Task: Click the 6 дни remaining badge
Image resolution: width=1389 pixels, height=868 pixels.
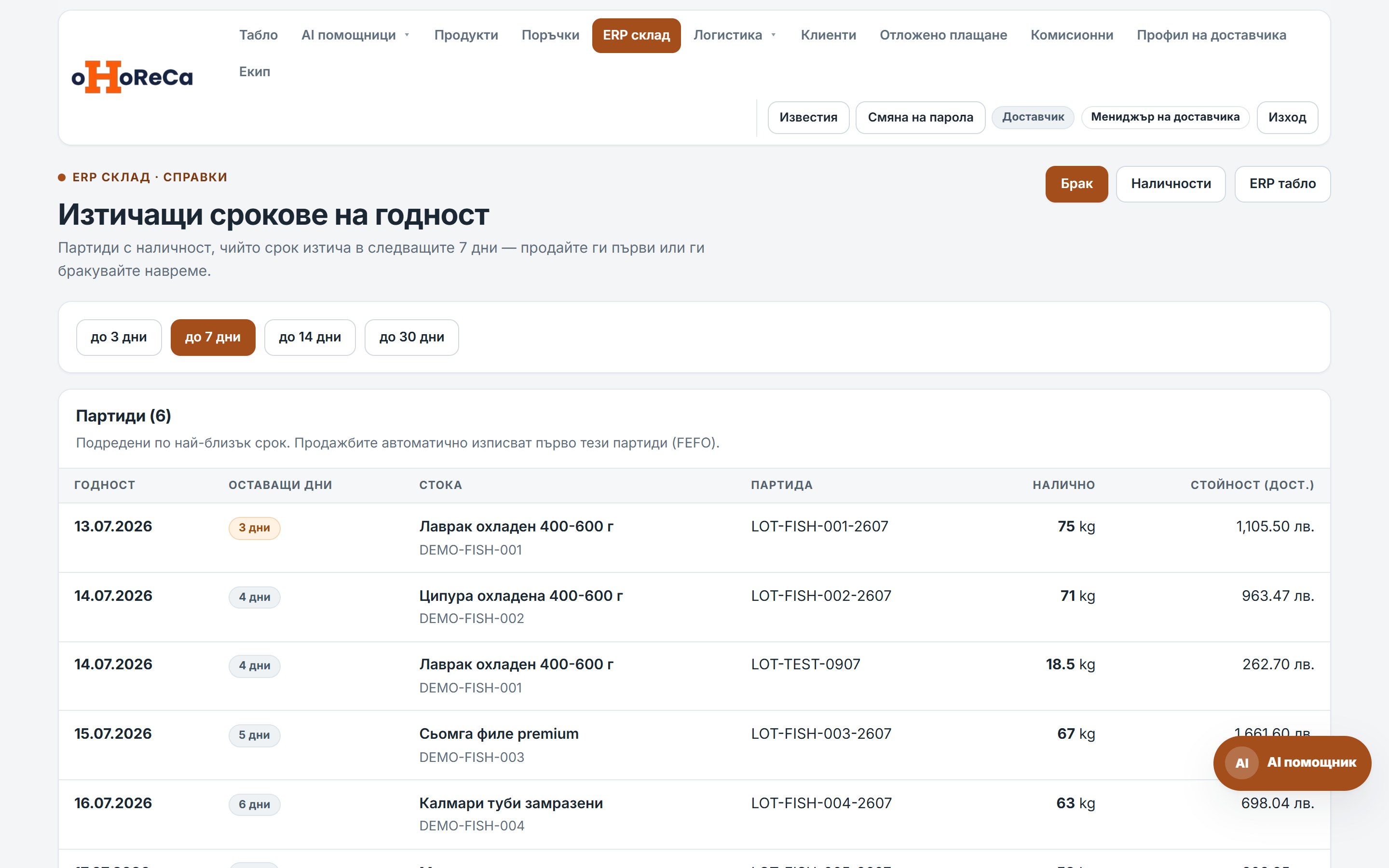Action: tap(254, 804)
